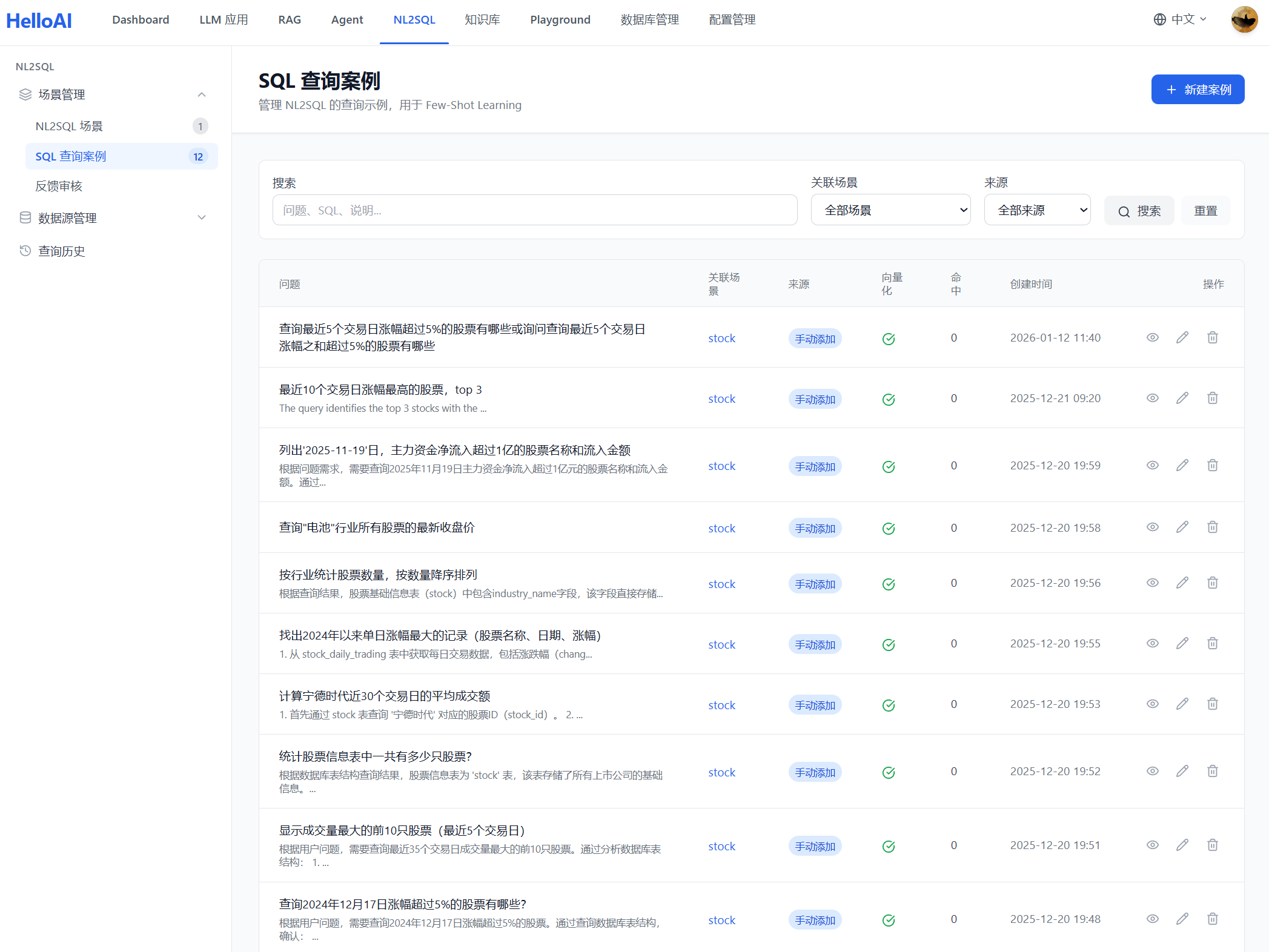This screenshot has width=1269, height=952.
Task: View details of the first SQL case
Action: click(x=1152, y=337)
